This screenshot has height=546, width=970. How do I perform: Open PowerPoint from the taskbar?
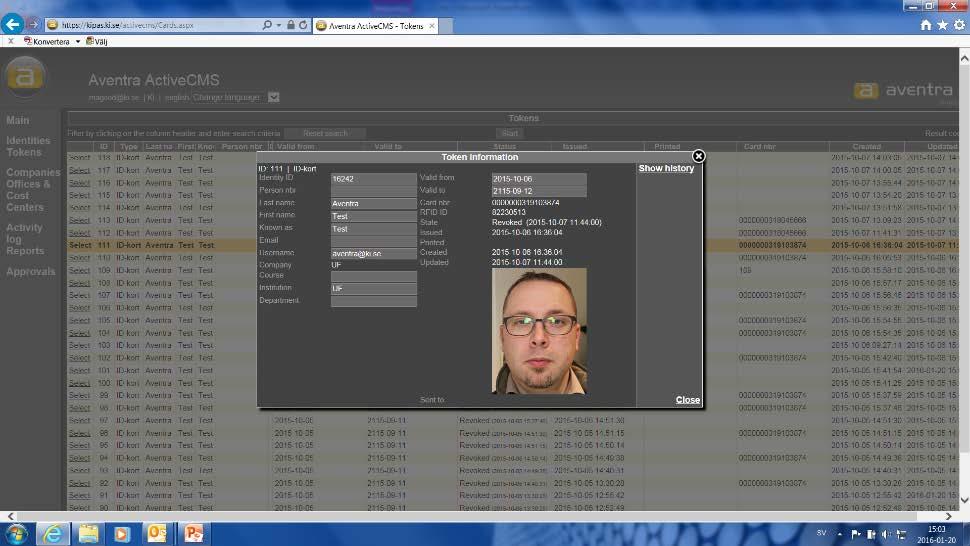tap(193, 534)
